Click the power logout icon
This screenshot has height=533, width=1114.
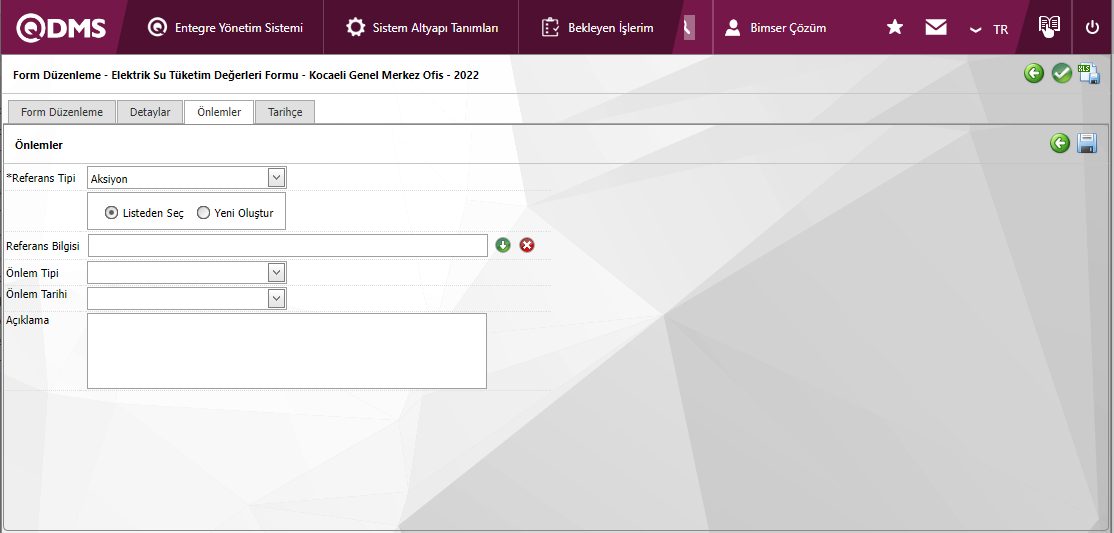click(1092, 28)
